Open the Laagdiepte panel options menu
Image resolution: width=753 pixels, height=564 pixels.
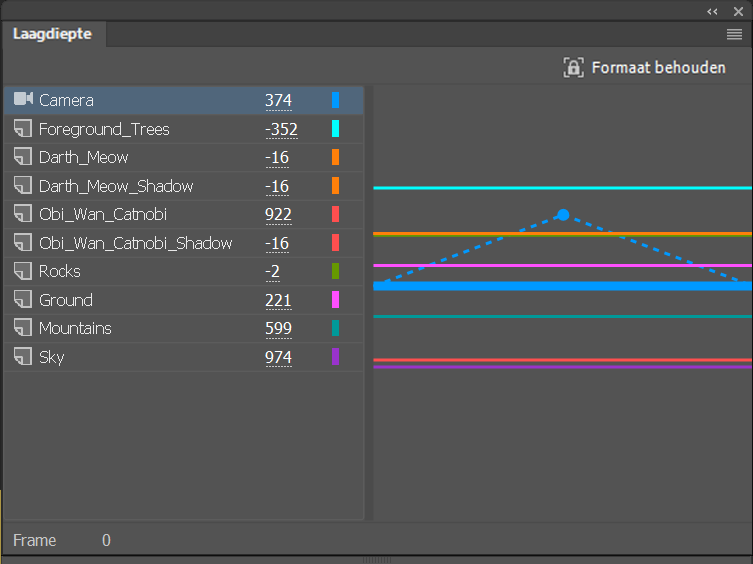[734, 34]
